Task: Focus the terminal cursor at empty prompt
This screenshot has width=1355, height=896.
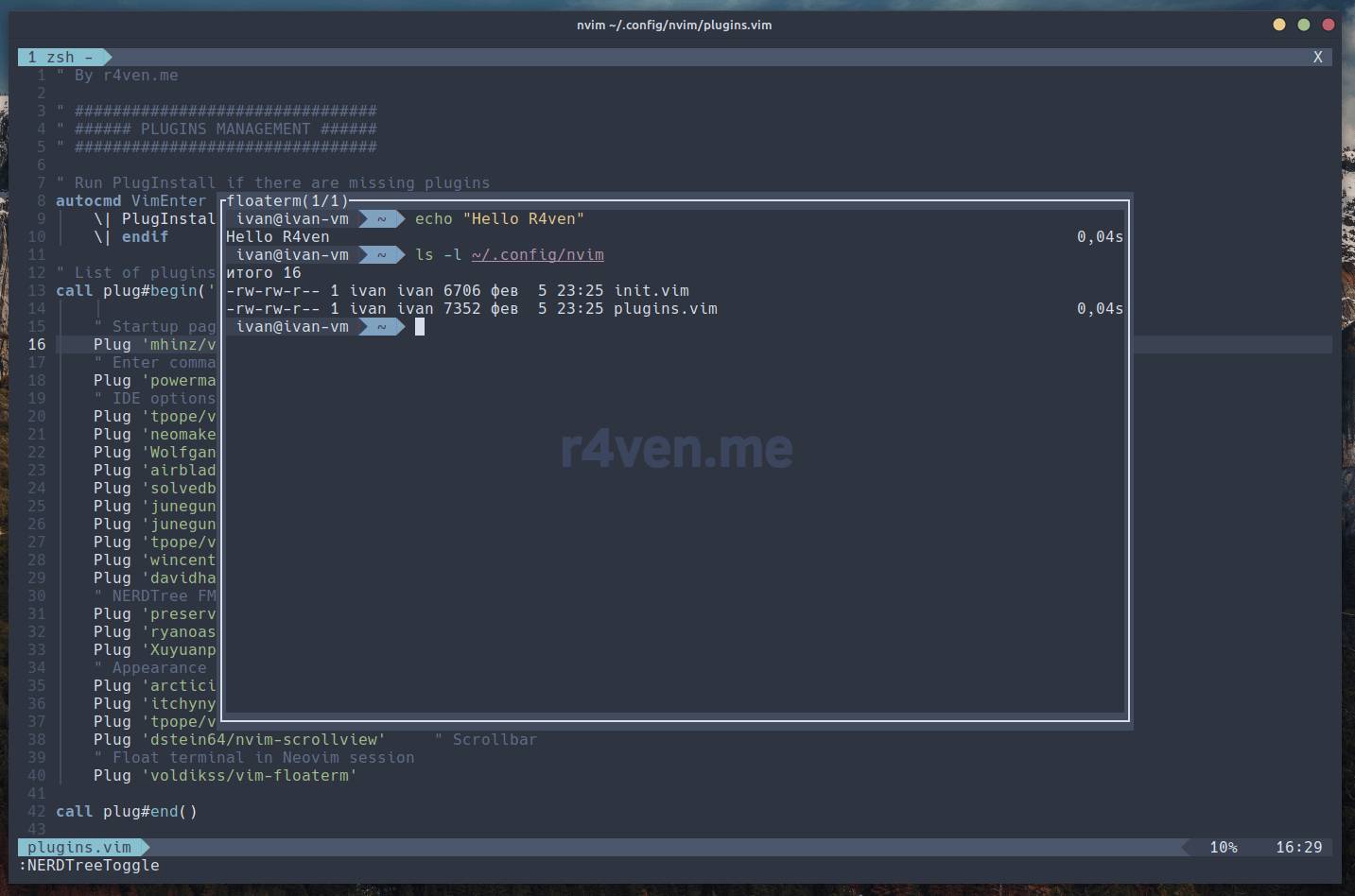Action: pos(420,327)
